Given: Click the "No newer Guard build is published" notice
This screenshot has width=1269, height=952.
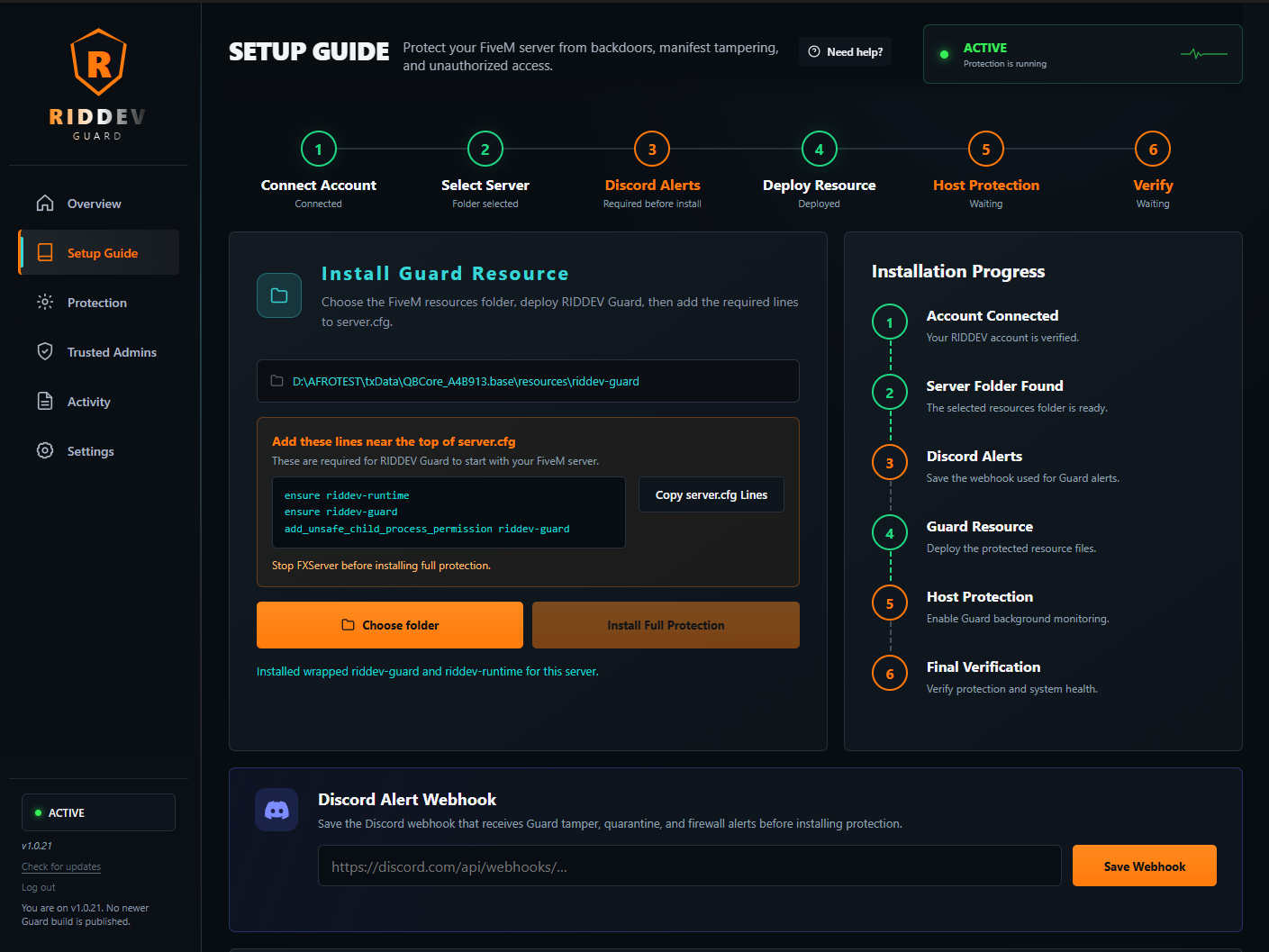Looking at the screenshot, I should (86, 914).
